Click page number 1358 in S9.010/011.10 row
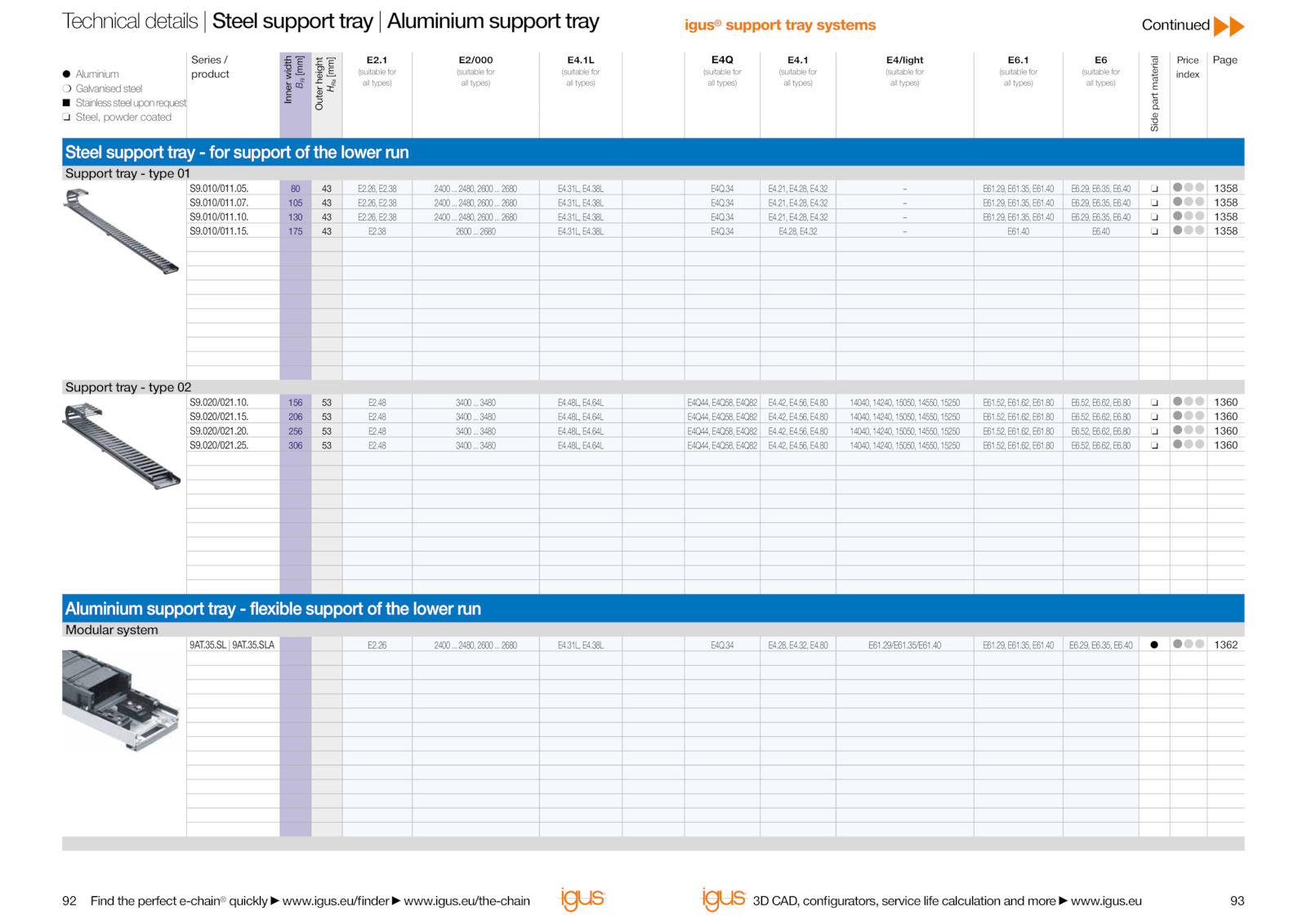The height and width of the screenshot is (924, 1307). coord(1226,216)
